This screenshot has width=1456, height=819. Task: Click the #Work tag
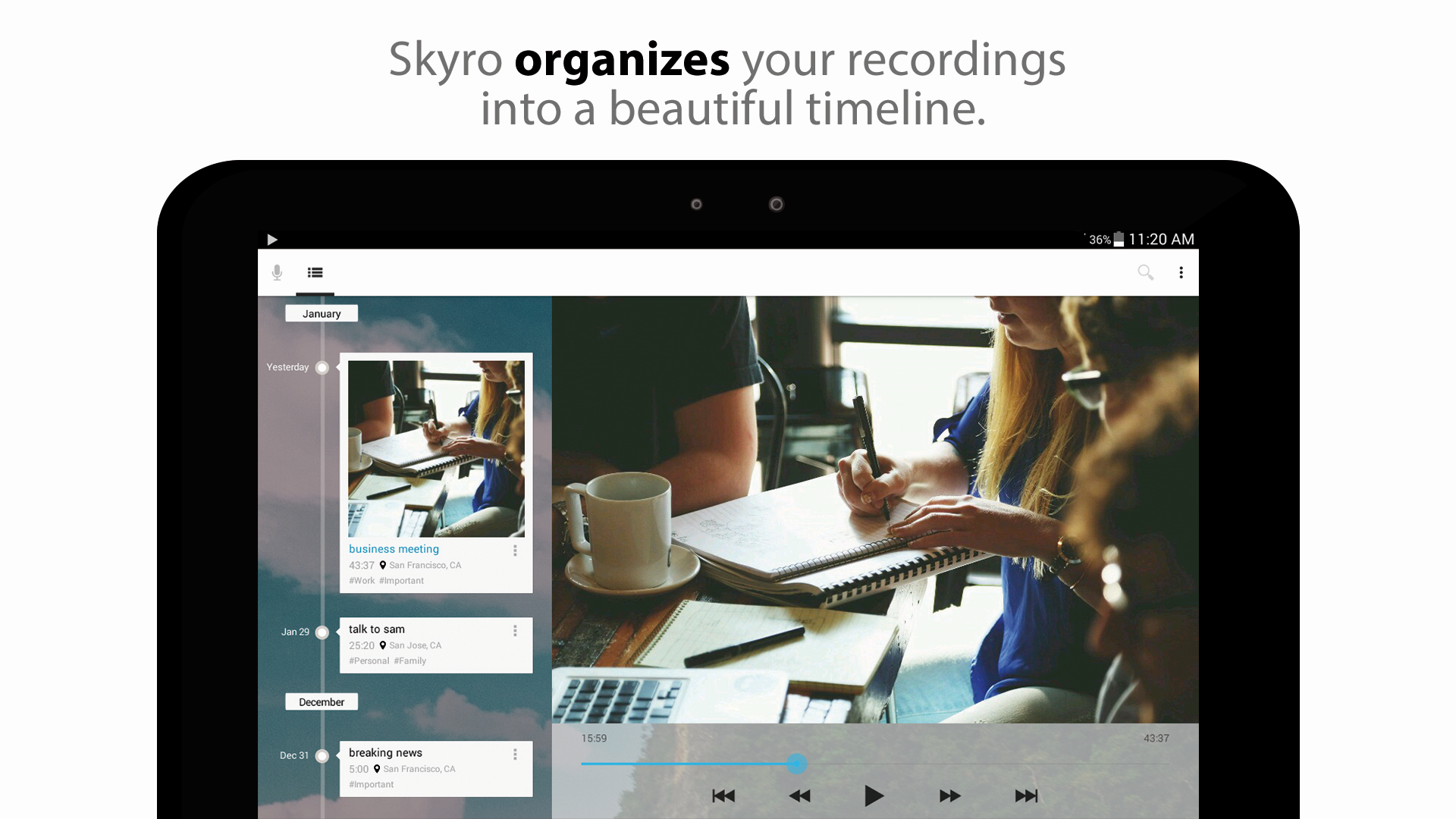[362, 581]
